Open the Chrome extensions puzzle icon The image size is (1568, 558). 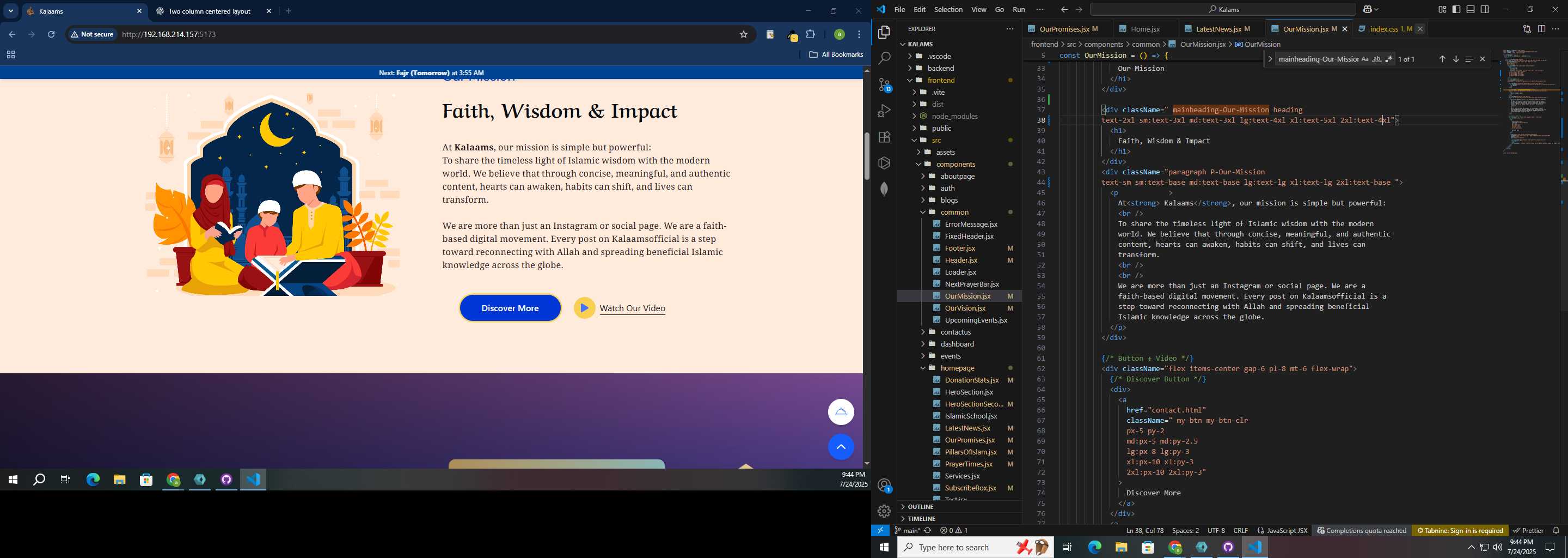tap(810, 35)
